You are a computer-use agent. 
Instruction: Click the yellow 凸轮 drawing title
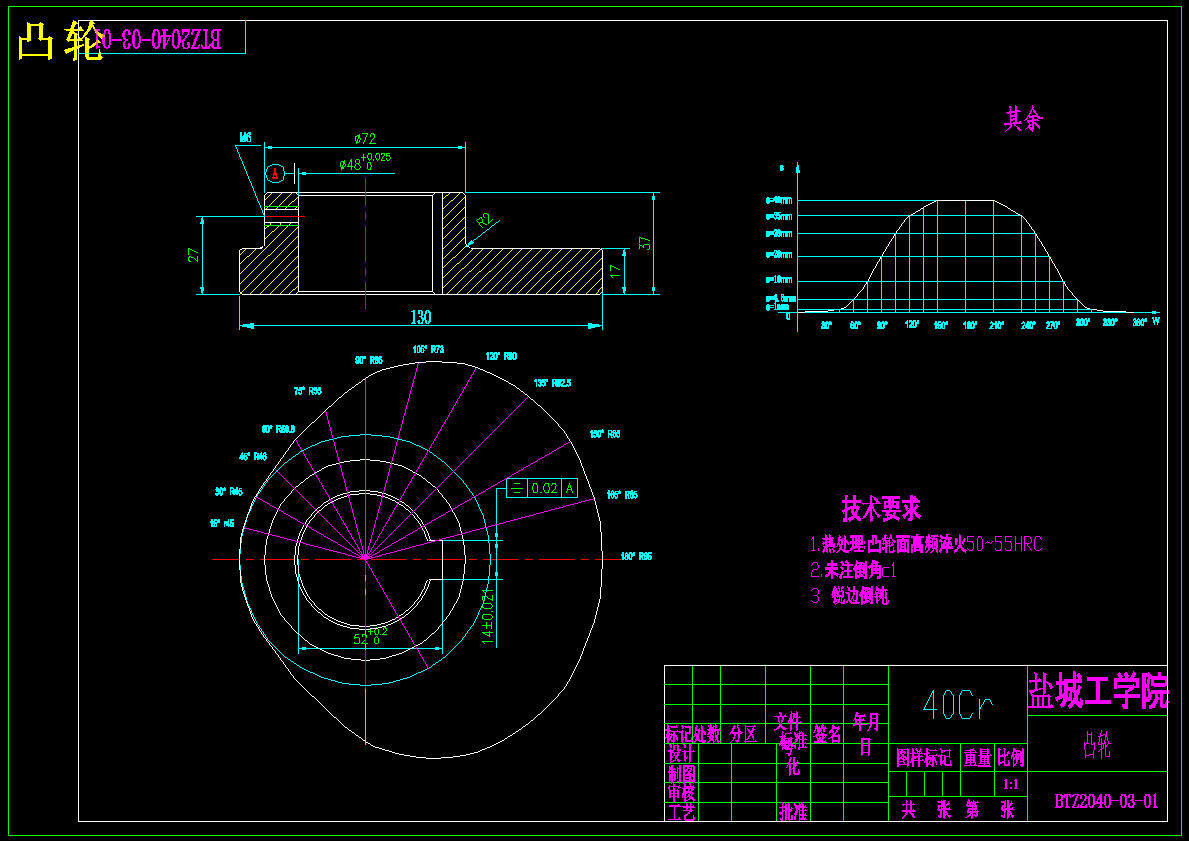(x=59, y=42)
